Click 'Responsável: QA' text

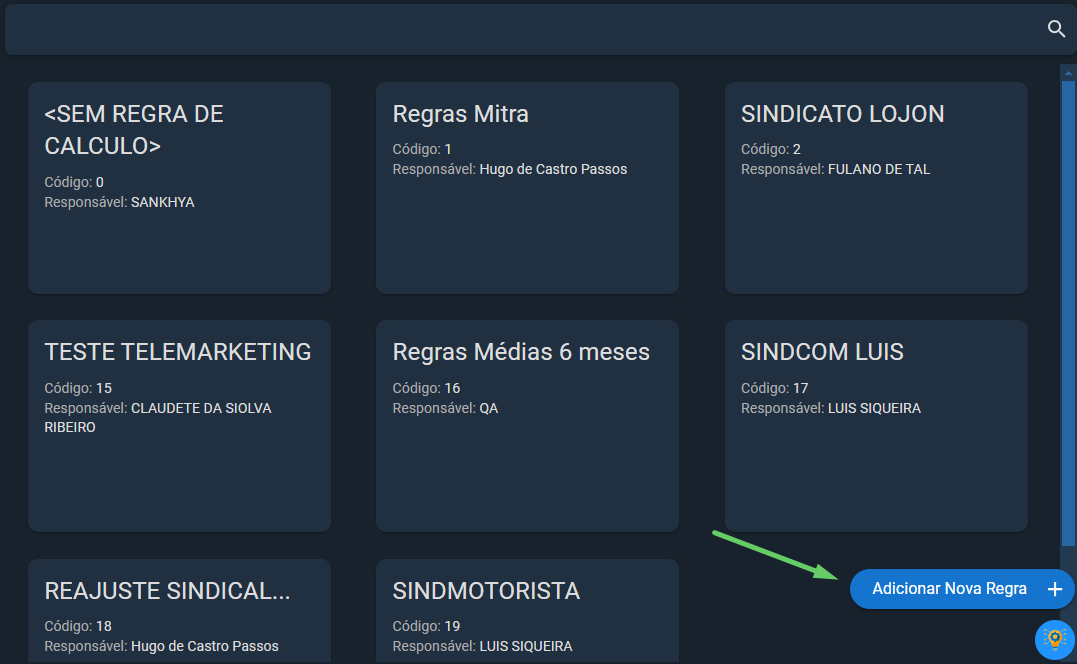445,409
